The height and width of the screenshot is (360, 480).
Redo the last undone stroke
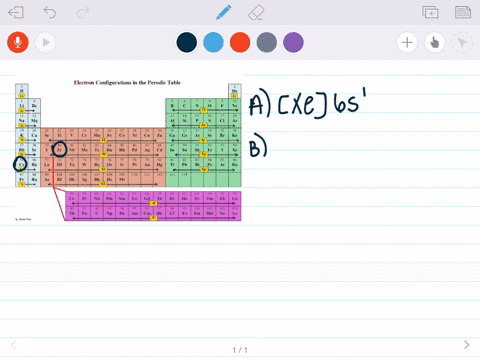[x=82, y=12]
